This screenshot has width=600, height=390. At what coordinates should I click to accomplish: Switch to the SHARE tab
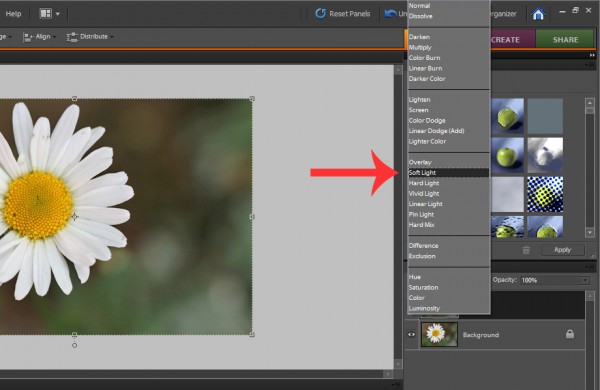[565, 39]
